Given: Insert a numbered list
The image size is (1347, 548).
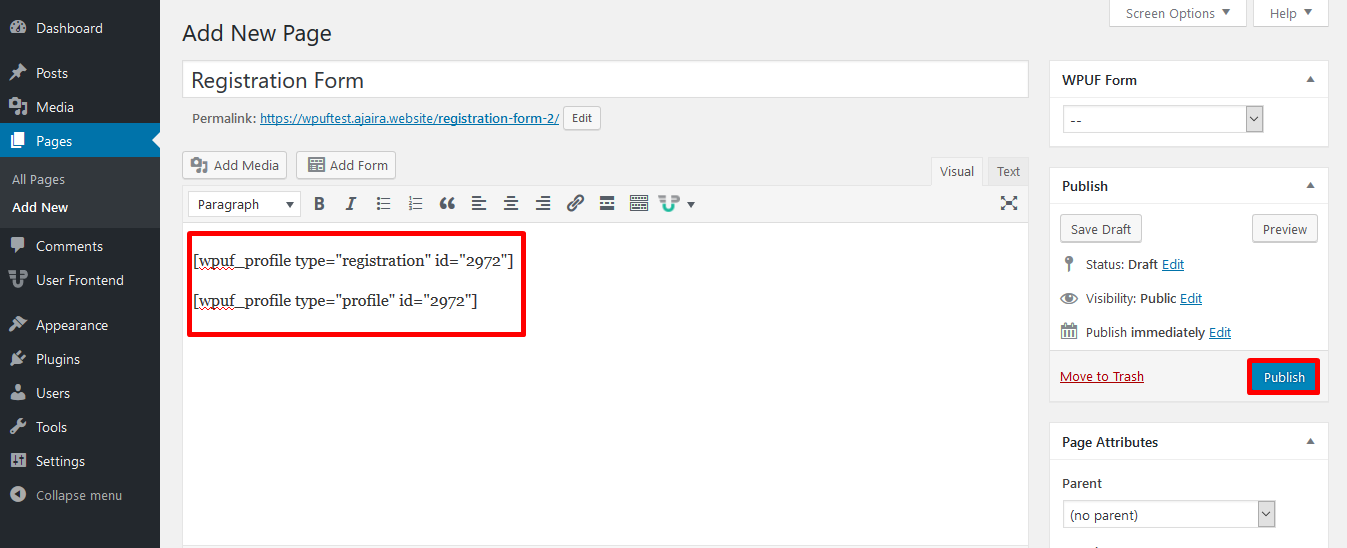Looking at the screenshot, I should (x=415, y=204).
